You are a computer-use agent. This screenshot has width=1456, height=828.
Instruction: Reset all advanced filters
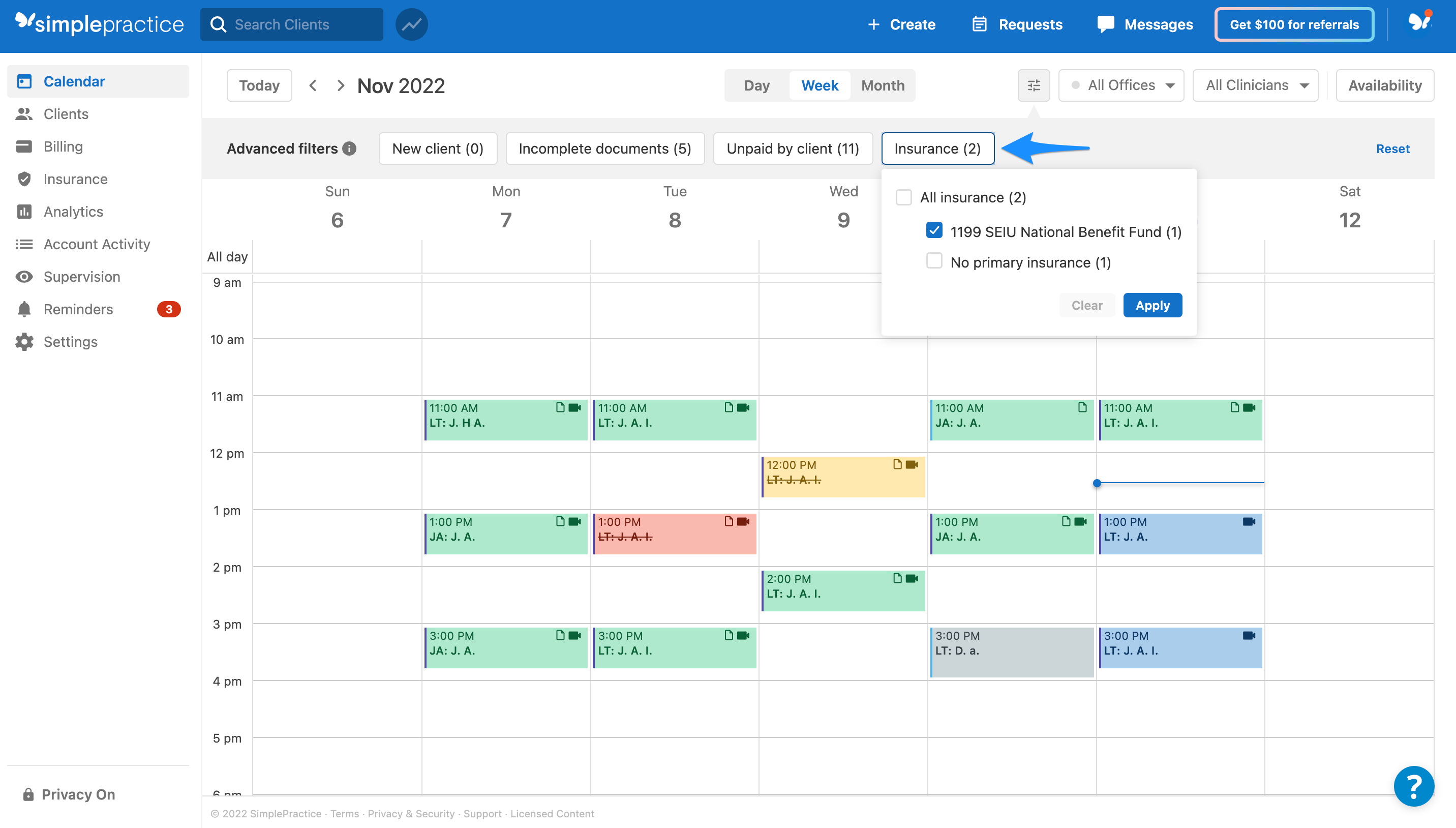(x=1393, y=149)
